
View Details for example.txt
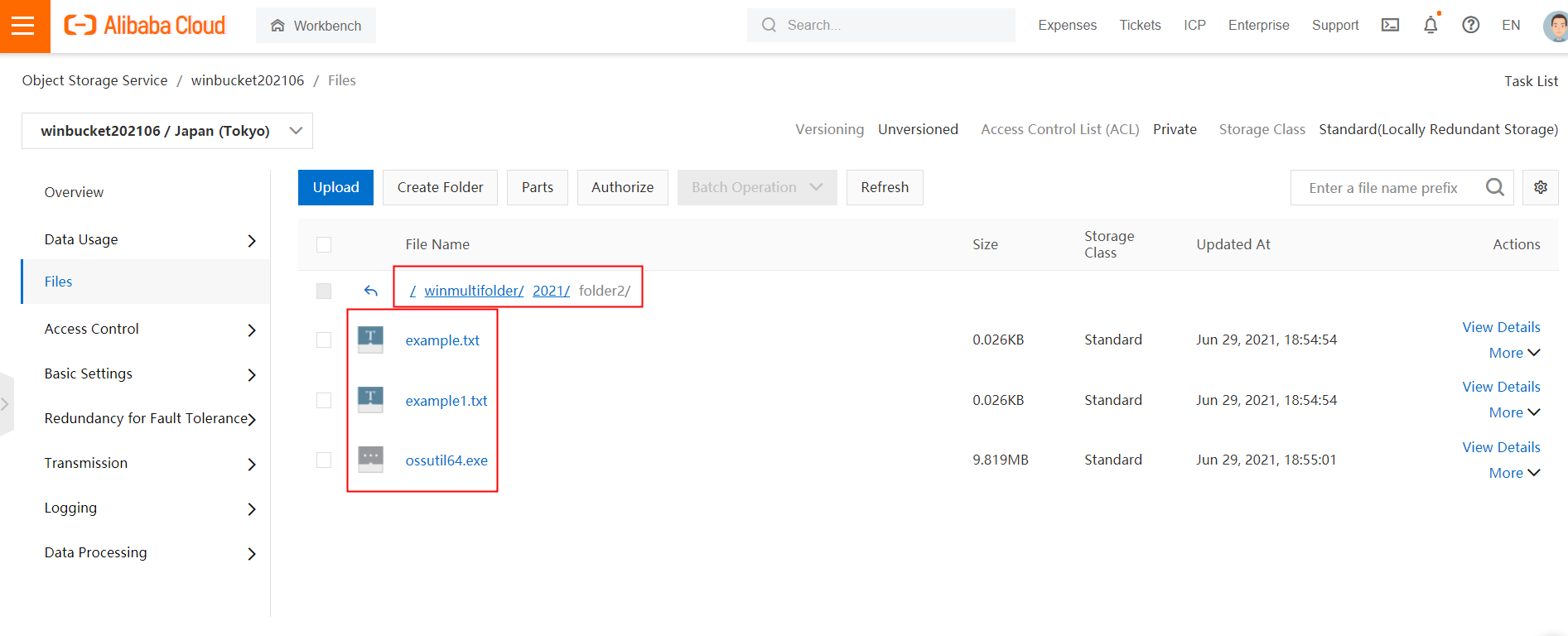1501,327
